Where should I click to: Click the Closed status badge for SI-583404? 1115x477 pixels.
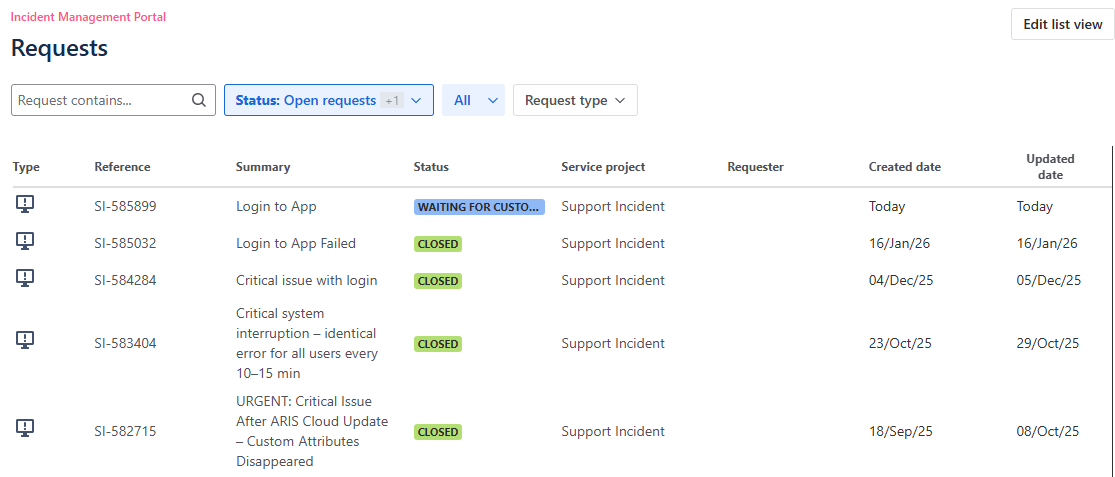click(437, 344)
